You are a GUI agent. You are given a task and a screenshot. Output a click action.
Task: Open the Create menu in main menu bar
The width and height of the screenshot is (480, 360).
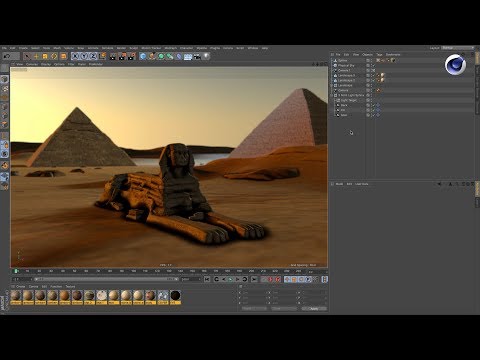pos(23,48)
